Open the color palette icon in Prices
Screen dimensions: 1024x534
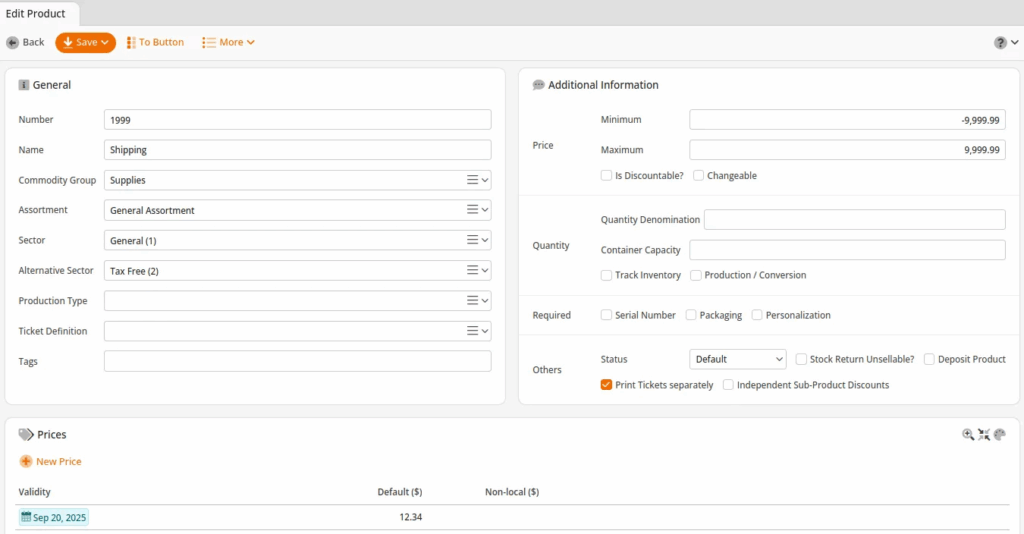tap(999, 434)
